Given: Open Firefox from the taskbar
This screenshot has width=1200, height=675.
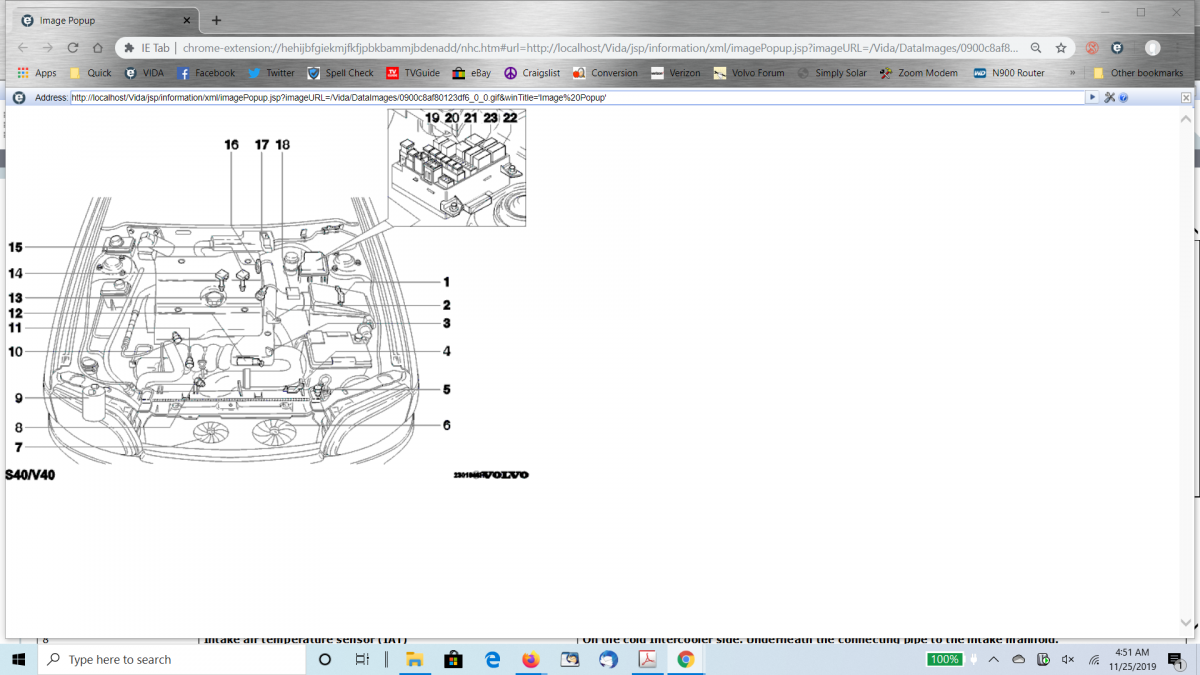Looking at the screenshot, I should [530, 660].
